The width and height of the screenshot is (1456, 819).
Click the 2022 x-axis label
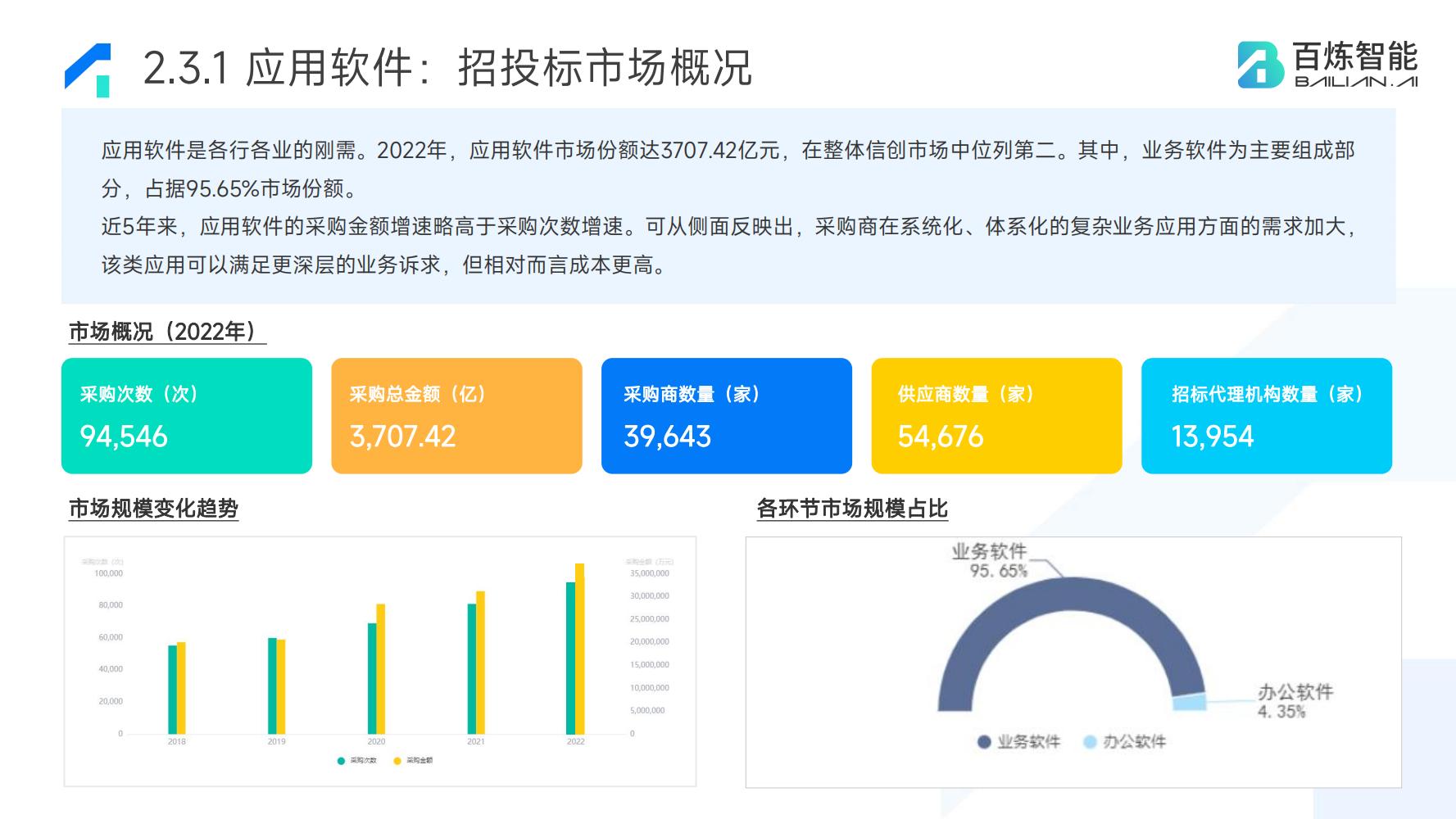576,742
